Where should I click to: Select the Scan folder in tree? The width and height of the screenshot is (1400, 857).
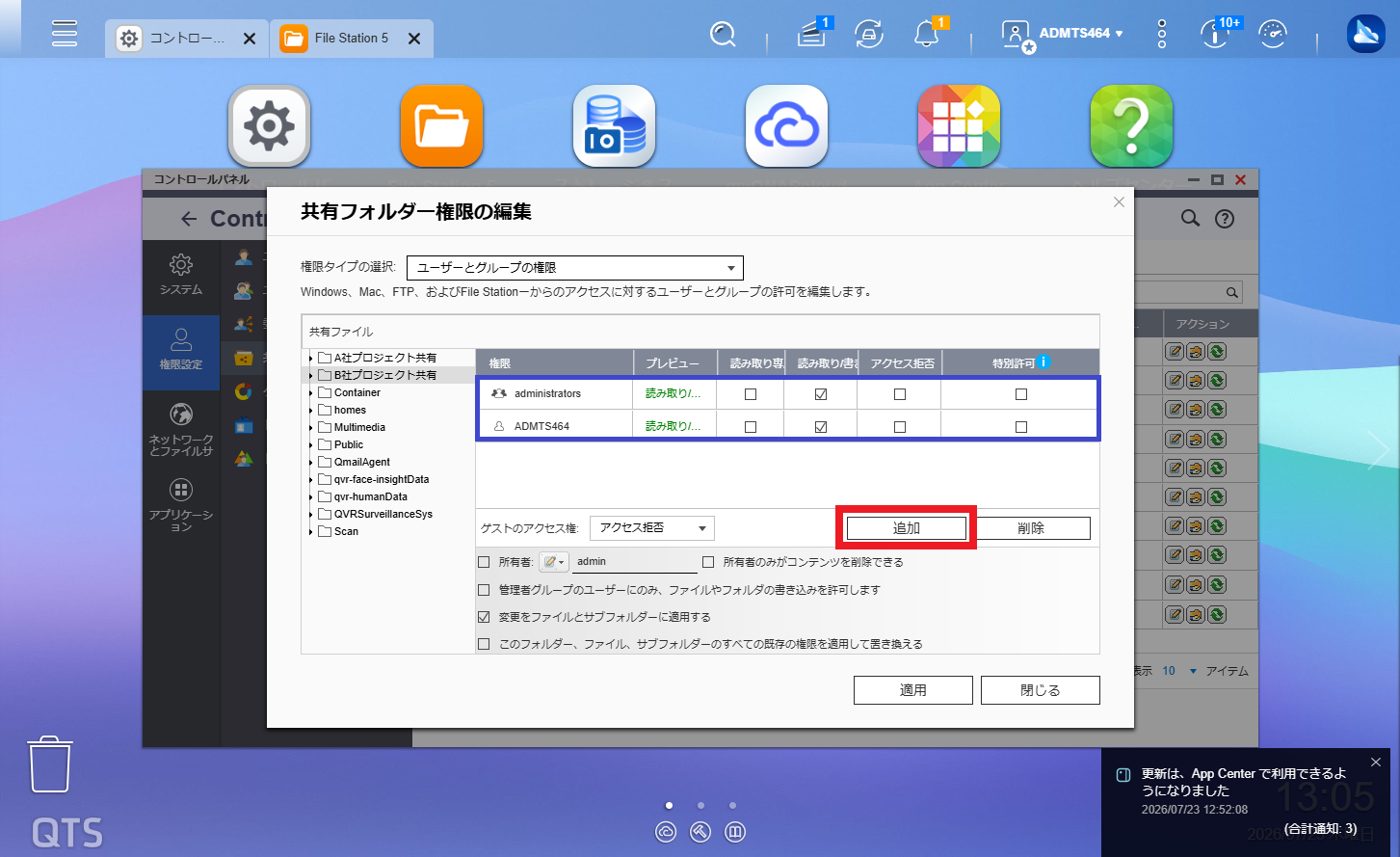tap(346, 531)
